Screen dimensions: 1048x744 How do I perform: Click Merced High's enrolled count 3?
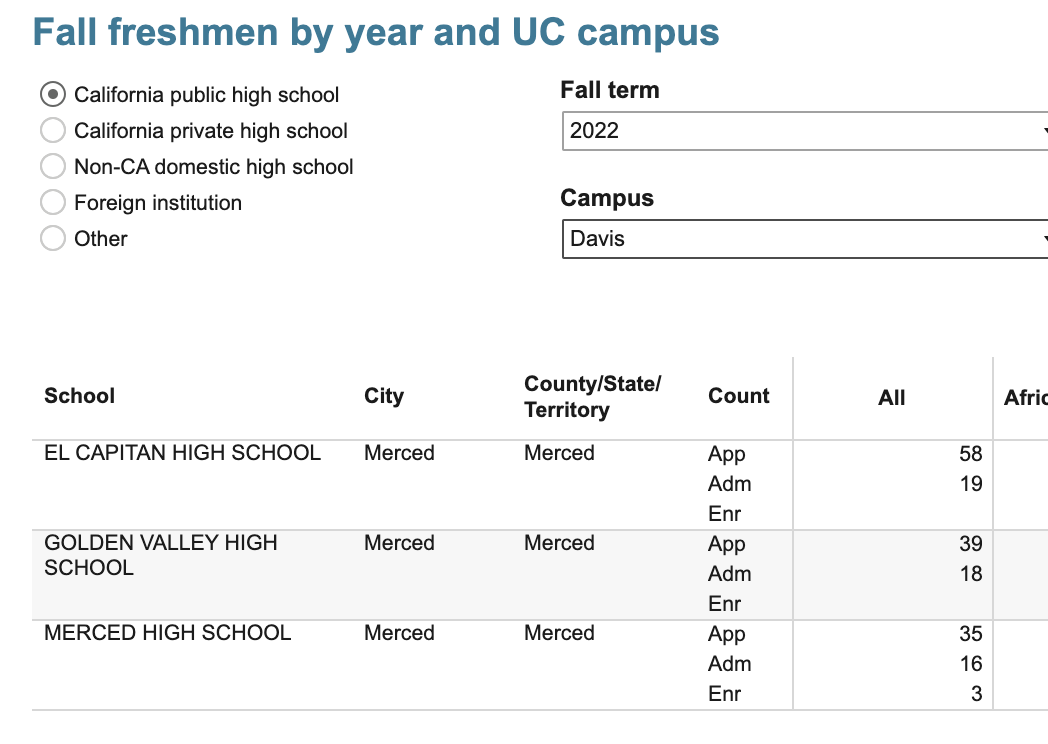pos(976,694)
